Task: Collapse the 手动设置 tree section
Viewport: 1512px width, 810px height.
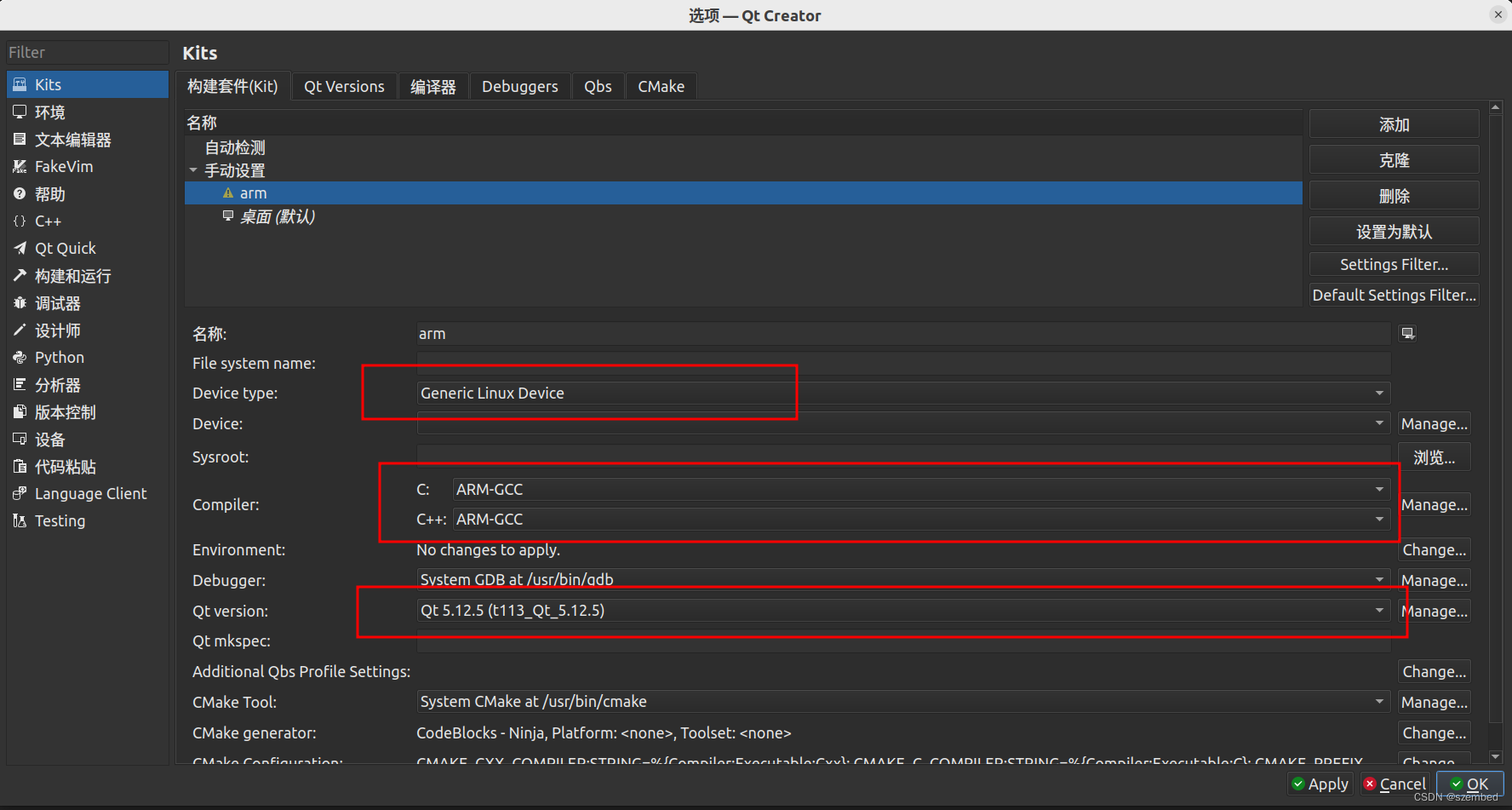Action: point(193,170)
